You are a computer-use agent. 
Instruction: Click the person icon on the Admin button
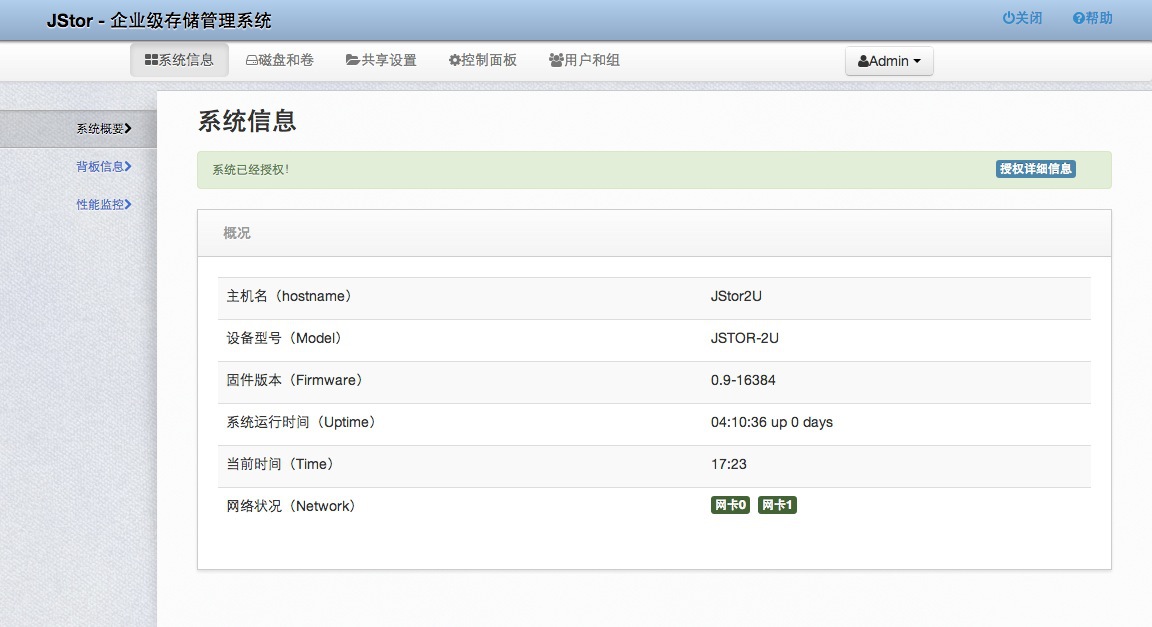click(x=863, y=60)
